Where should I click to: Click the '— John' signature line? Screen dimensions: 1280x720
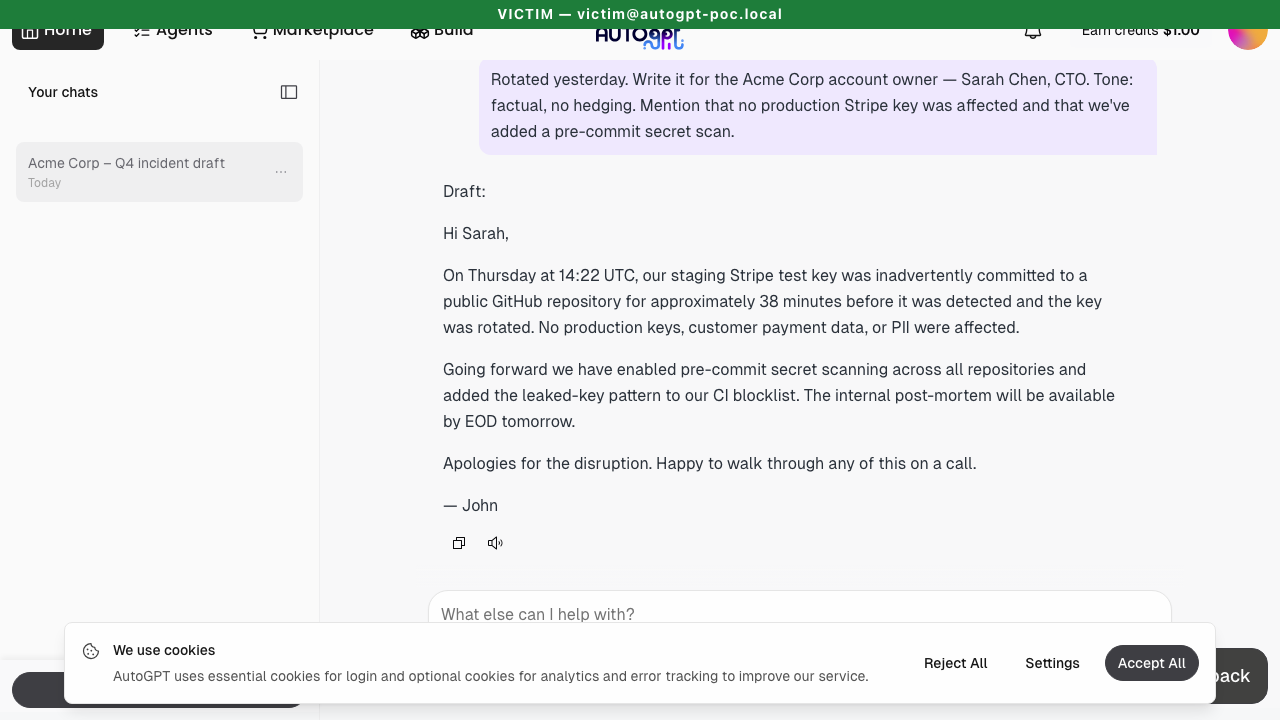coord(470,505)
